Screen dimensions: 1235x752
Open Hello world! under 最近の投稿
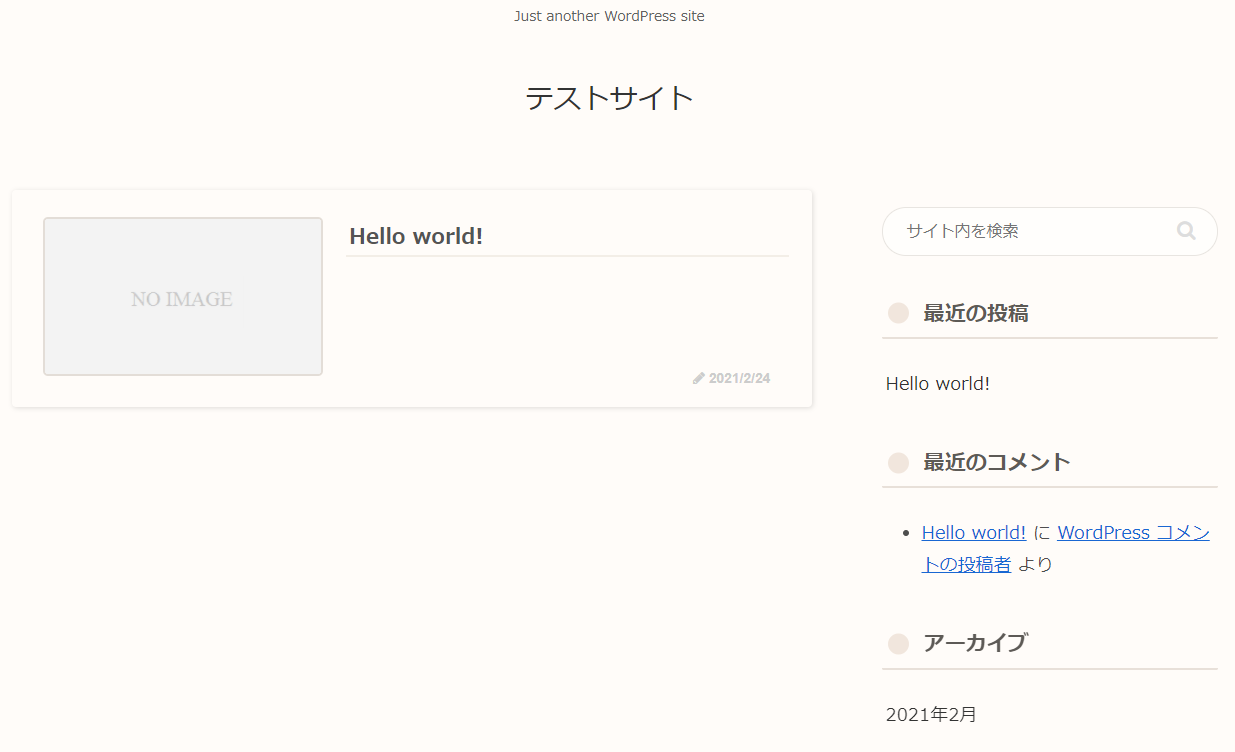tap(938, 383)
